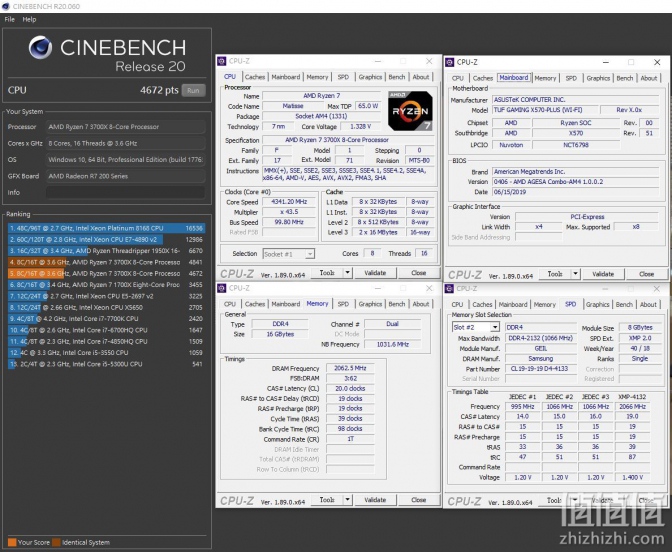The width and height of the screenshot is (672, 552).
Task: Expand Tools arrow in CPU tab window
Action: pyautogui.click(x=348, y=273)
